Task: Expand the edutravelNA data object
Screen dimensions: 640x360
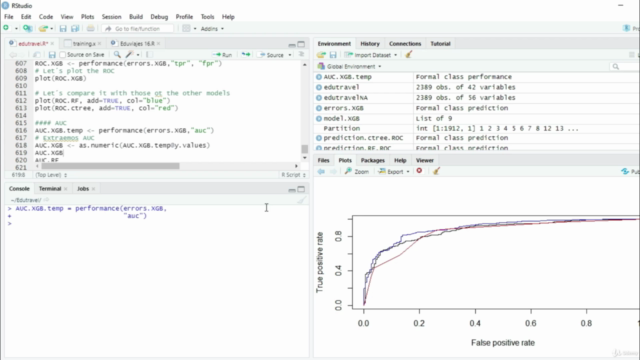Action: (x=319, y=98)
